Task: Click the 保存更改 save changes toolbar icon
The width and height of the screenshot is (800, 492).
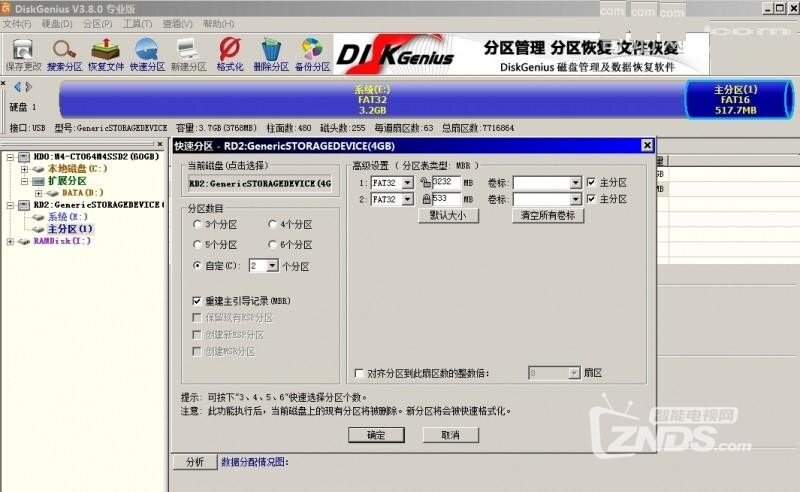Action: pos(23,55)
